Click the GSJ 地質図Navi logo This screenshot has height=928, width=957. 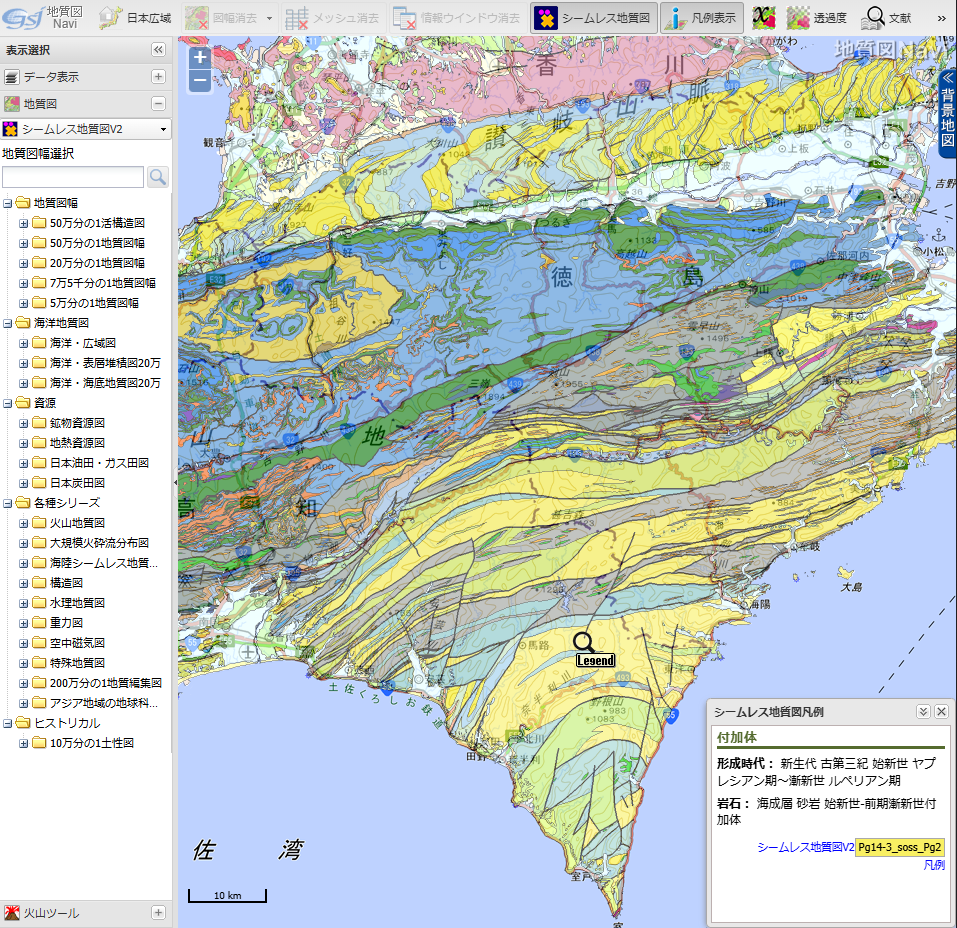(43, 17)
